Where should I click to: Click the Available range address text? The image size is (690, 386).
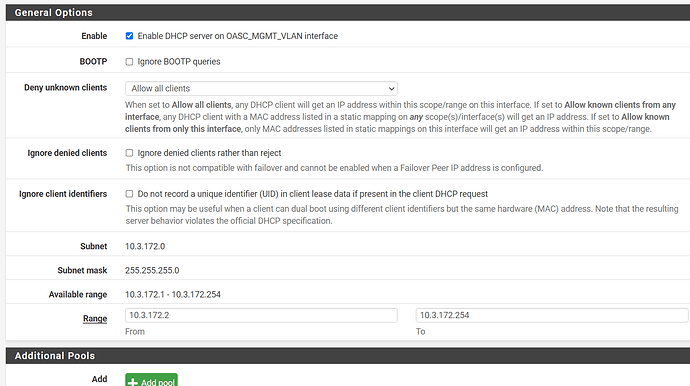(173, 294)
